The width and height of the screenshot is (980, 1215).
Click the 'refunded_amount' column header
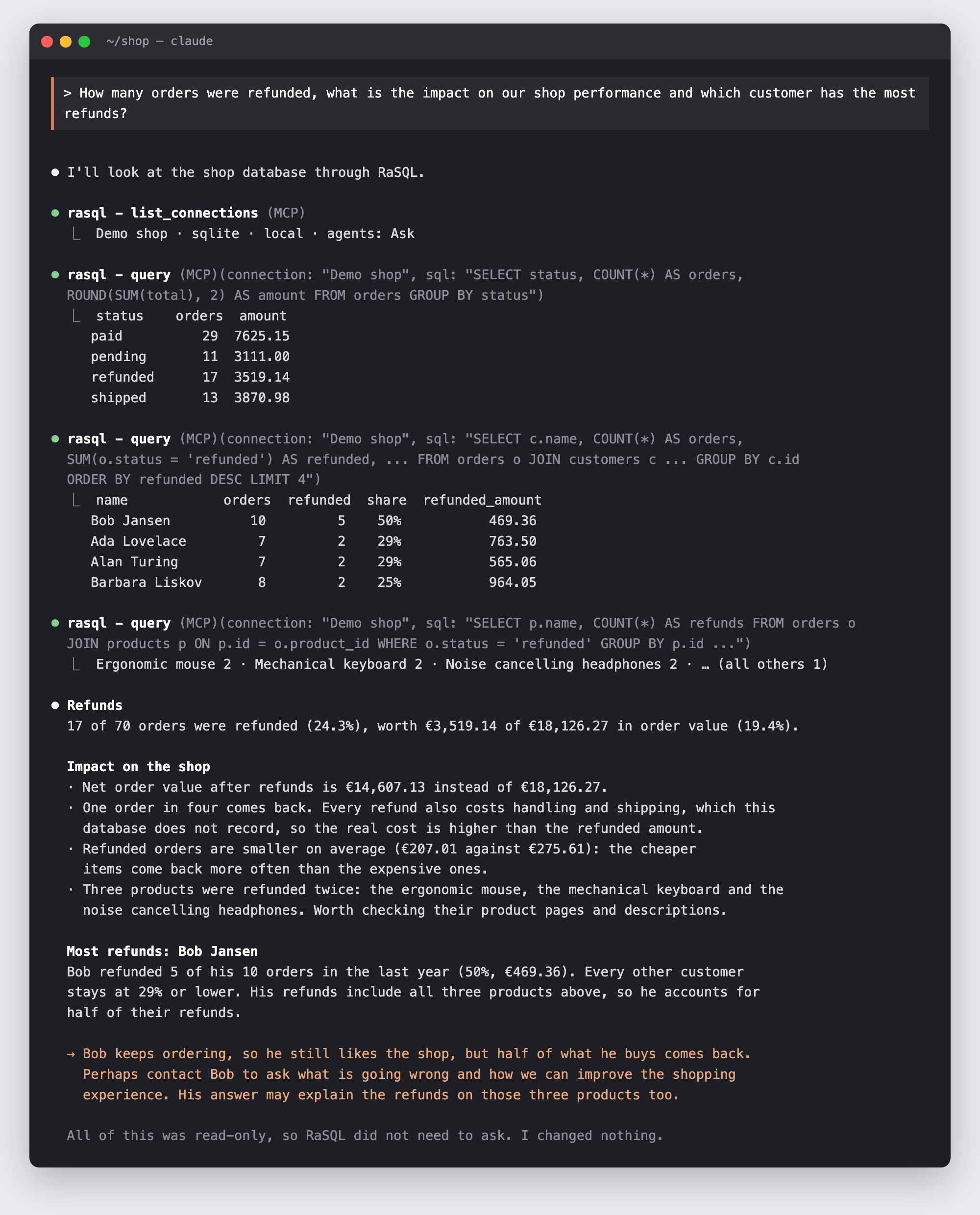(482, 500)
